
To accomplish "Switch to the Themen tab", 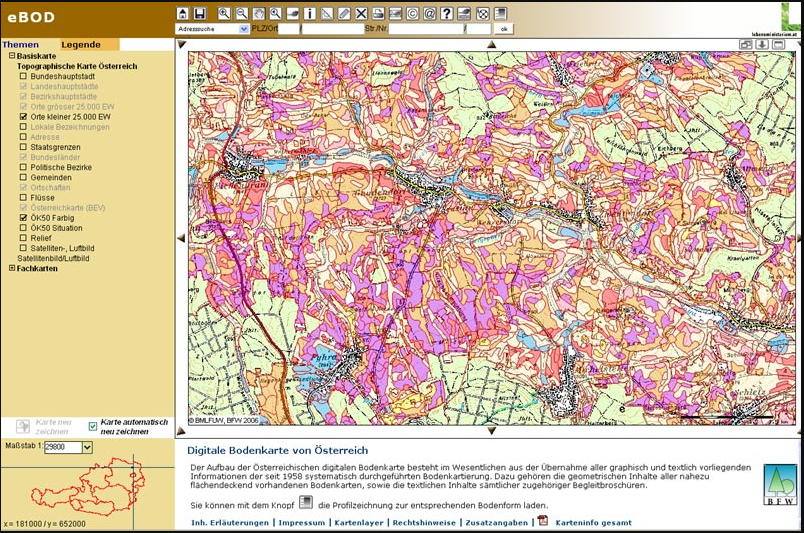I will click(21, 45).
